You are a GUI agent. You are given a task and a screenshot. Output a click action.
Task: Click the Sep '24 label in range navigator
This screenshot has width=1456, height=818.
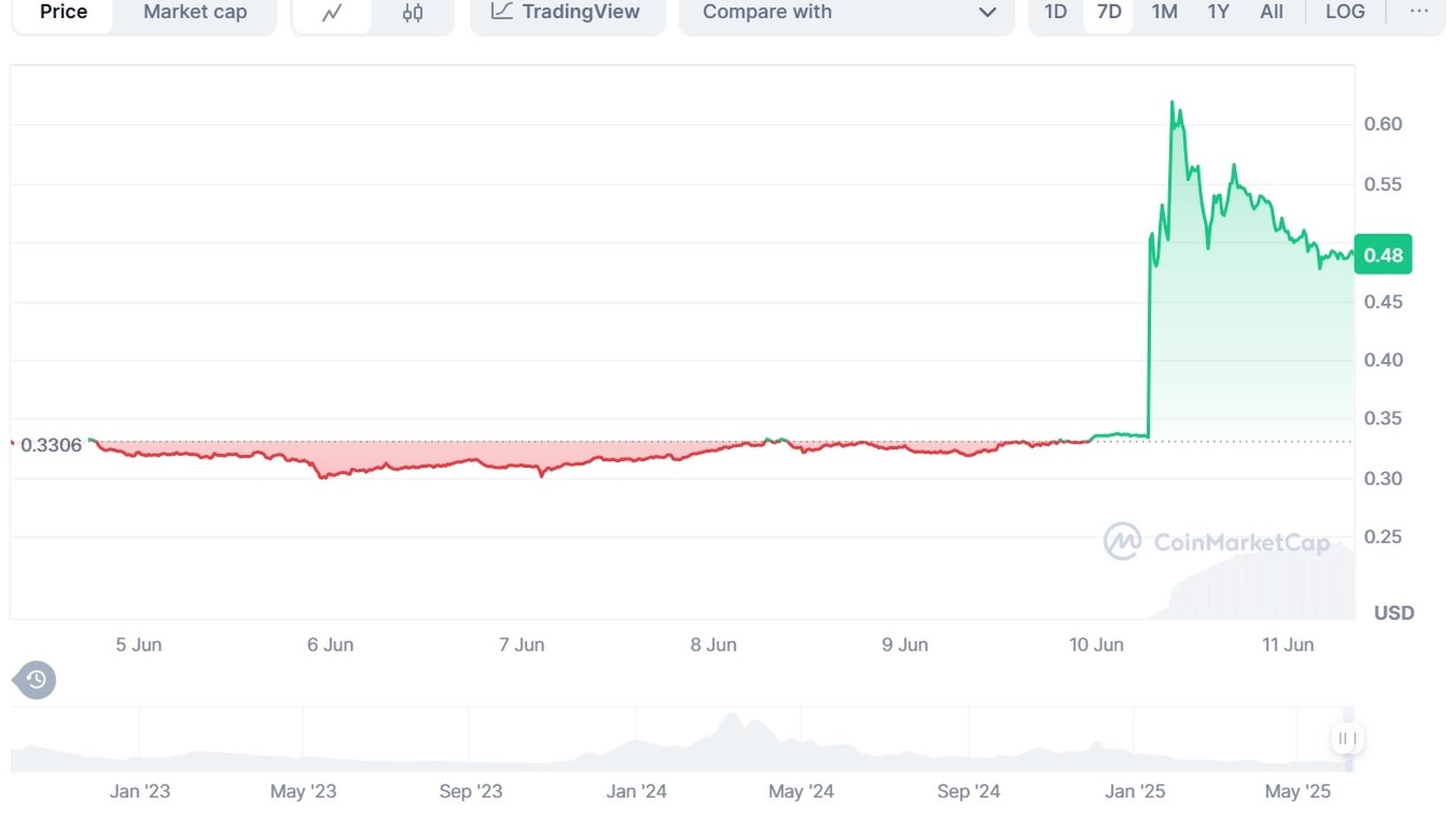tap(969, 791)
